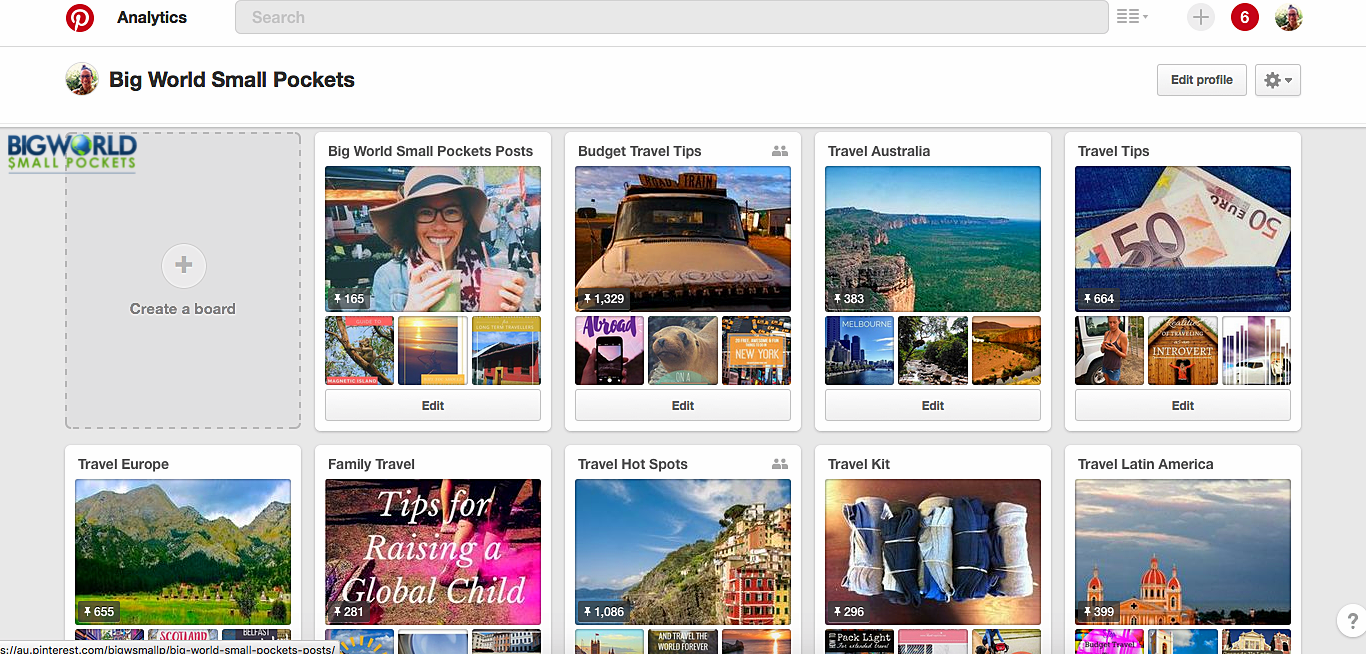Screen dimensions: 1366x654
Task: Click the group icon on Budget Travel Tips
Action: coord(780,151)
